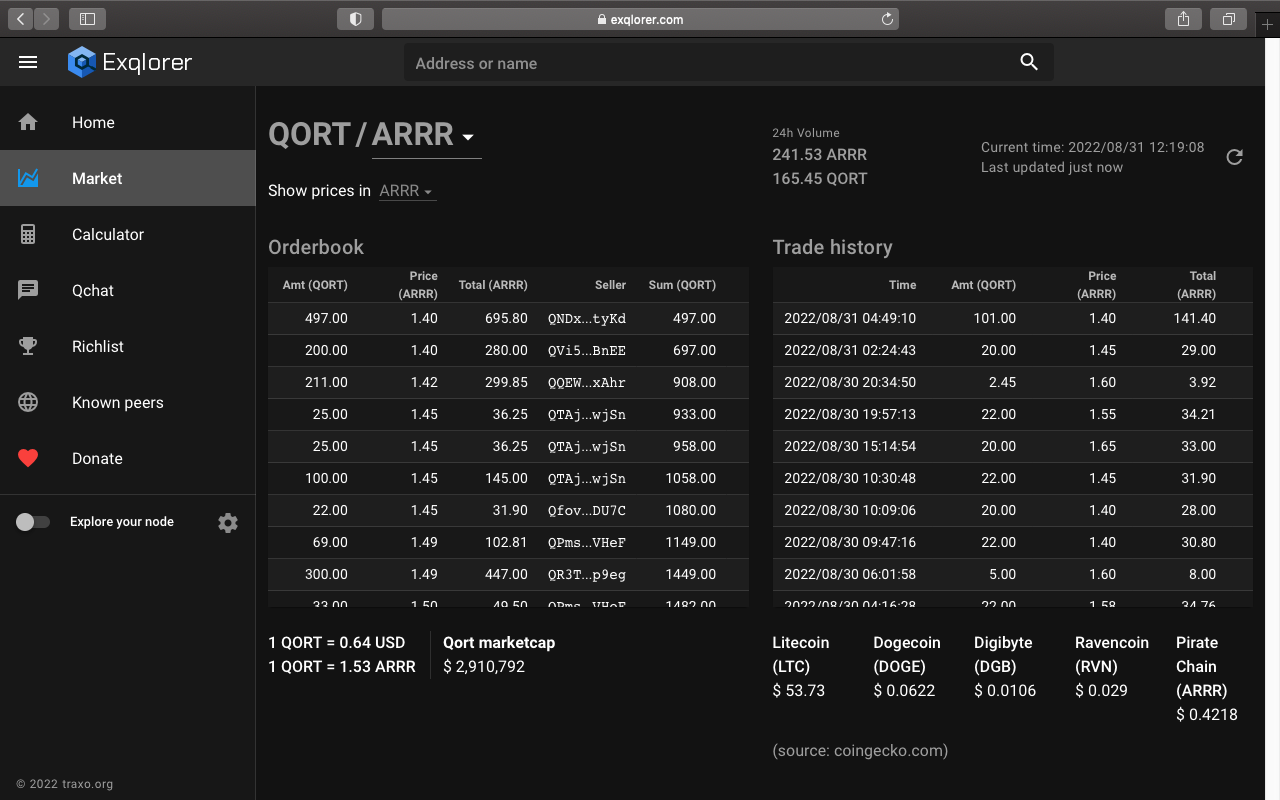Click the Donate heart icon
Viewport: 1280px width, 800px height.
[28, 458]
